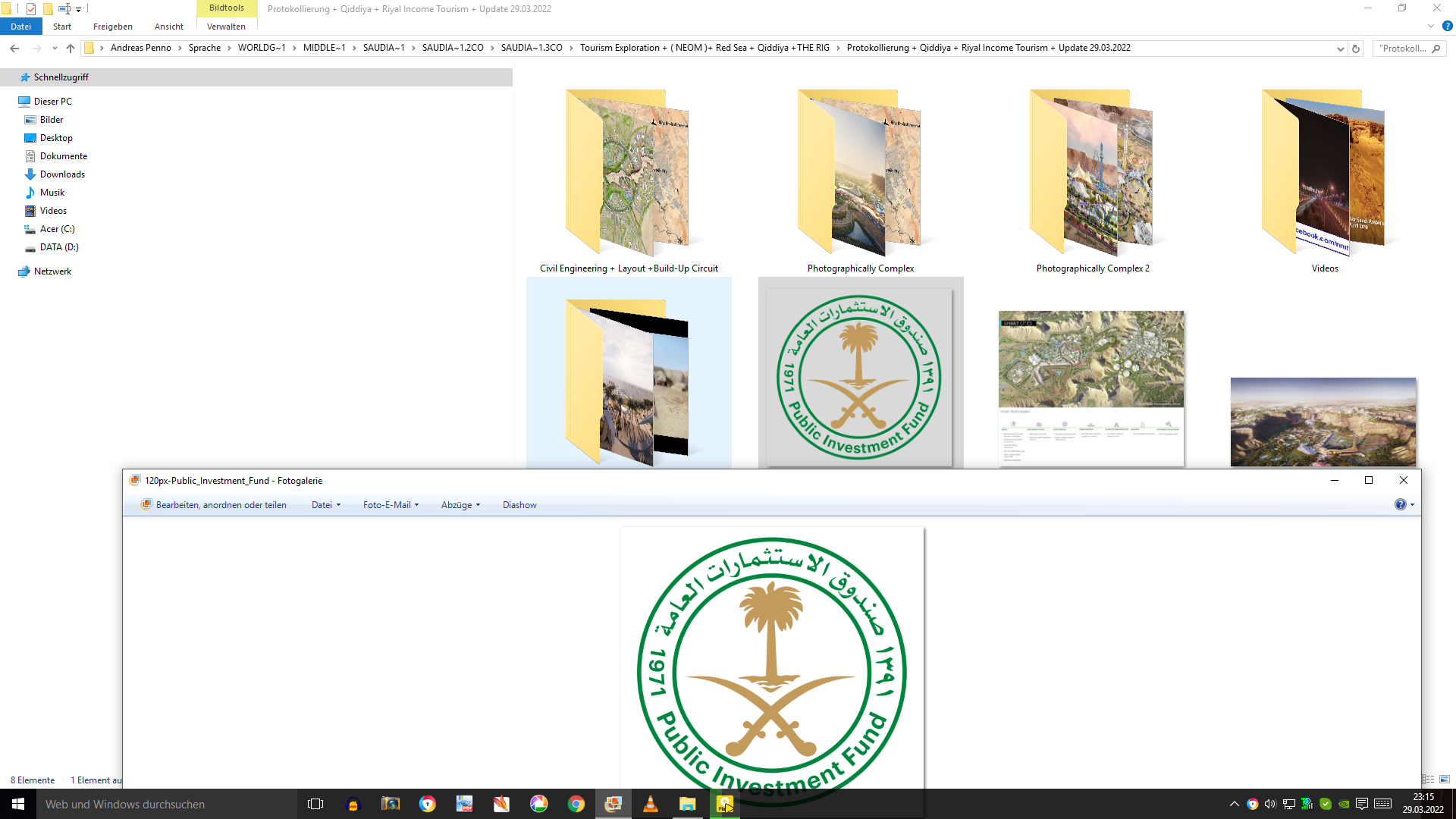Open the Foto-E-Mail dropdown
Image resolution: width=1456 pixels, height=819 pixels.
[x=391, y=505]
